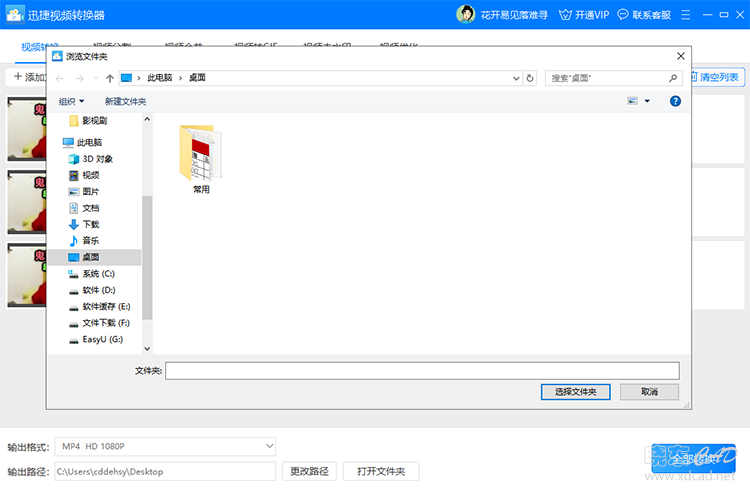This screenshot has width=750, height=491.
Task: Click the 打开文件夹 button
Action: click(381, 471)
